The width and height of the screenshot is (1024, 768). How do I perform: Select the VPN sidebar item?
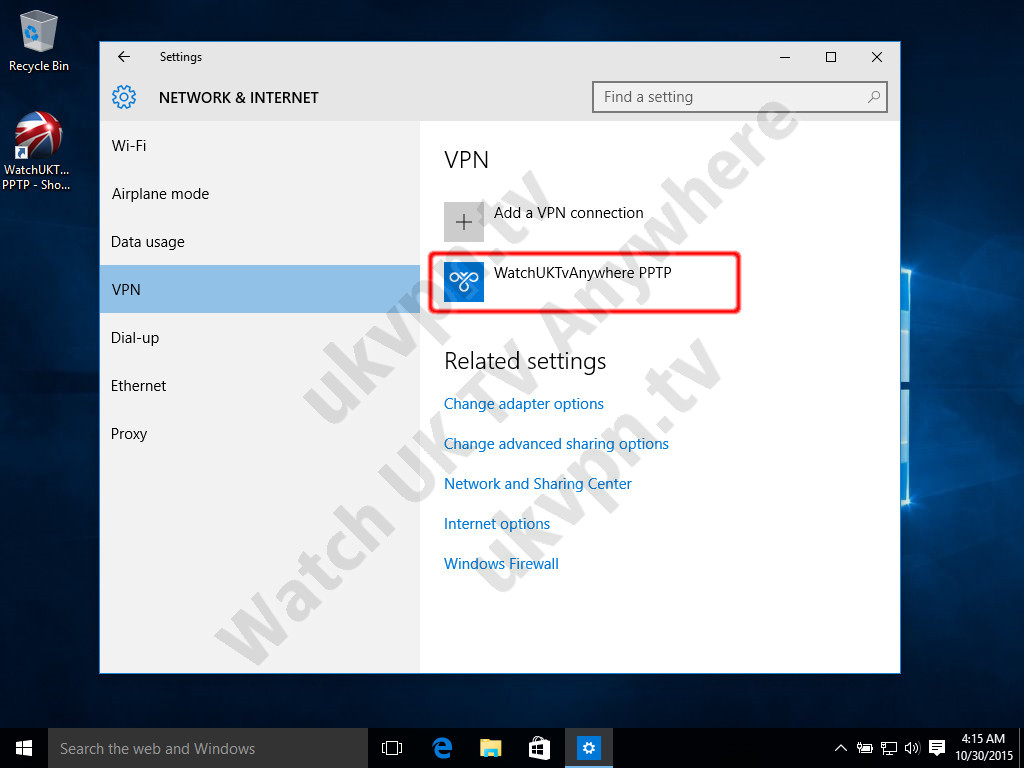pos(260,289)
